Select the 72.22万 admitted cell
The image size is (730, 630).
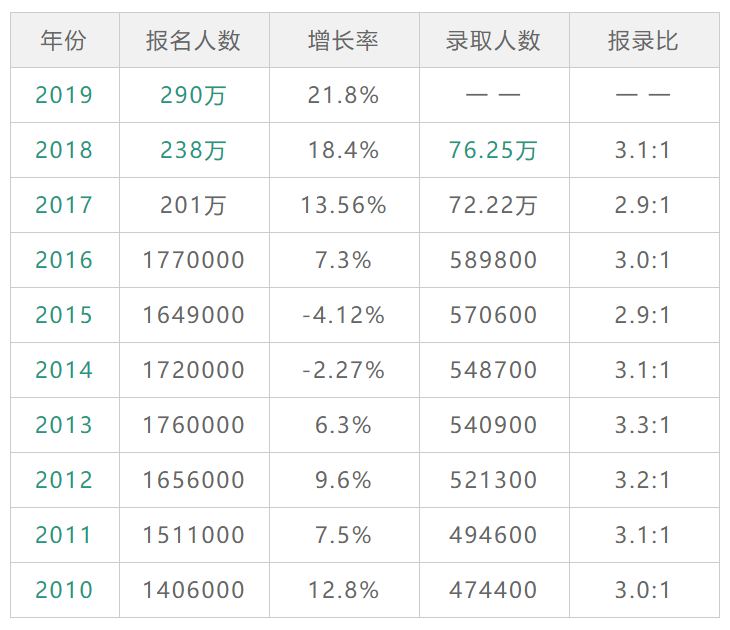pos(493,205)
